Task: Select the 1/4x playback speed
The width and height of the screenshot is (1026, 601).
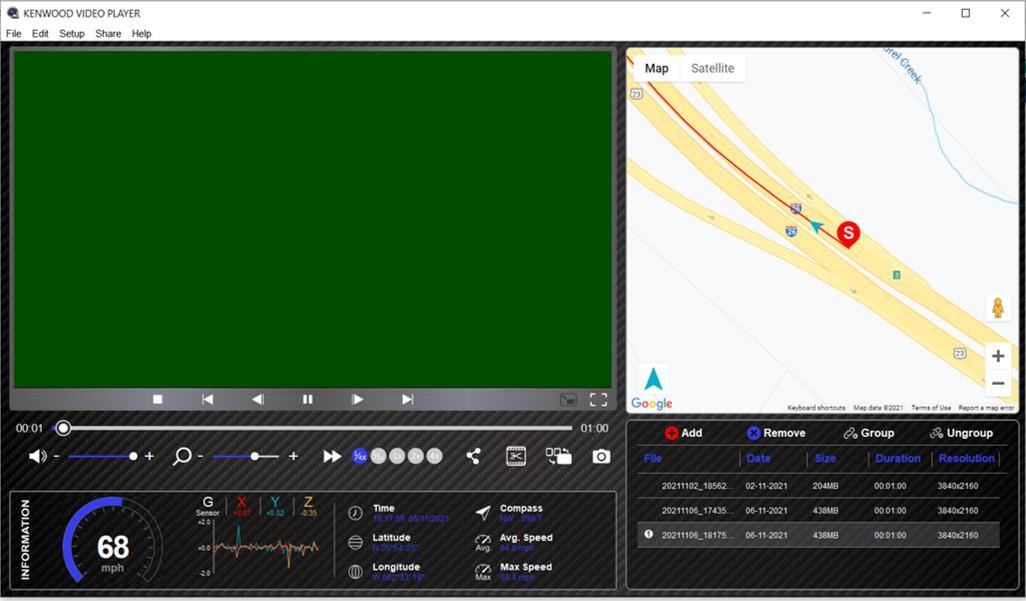Action: tap(360, 456)
